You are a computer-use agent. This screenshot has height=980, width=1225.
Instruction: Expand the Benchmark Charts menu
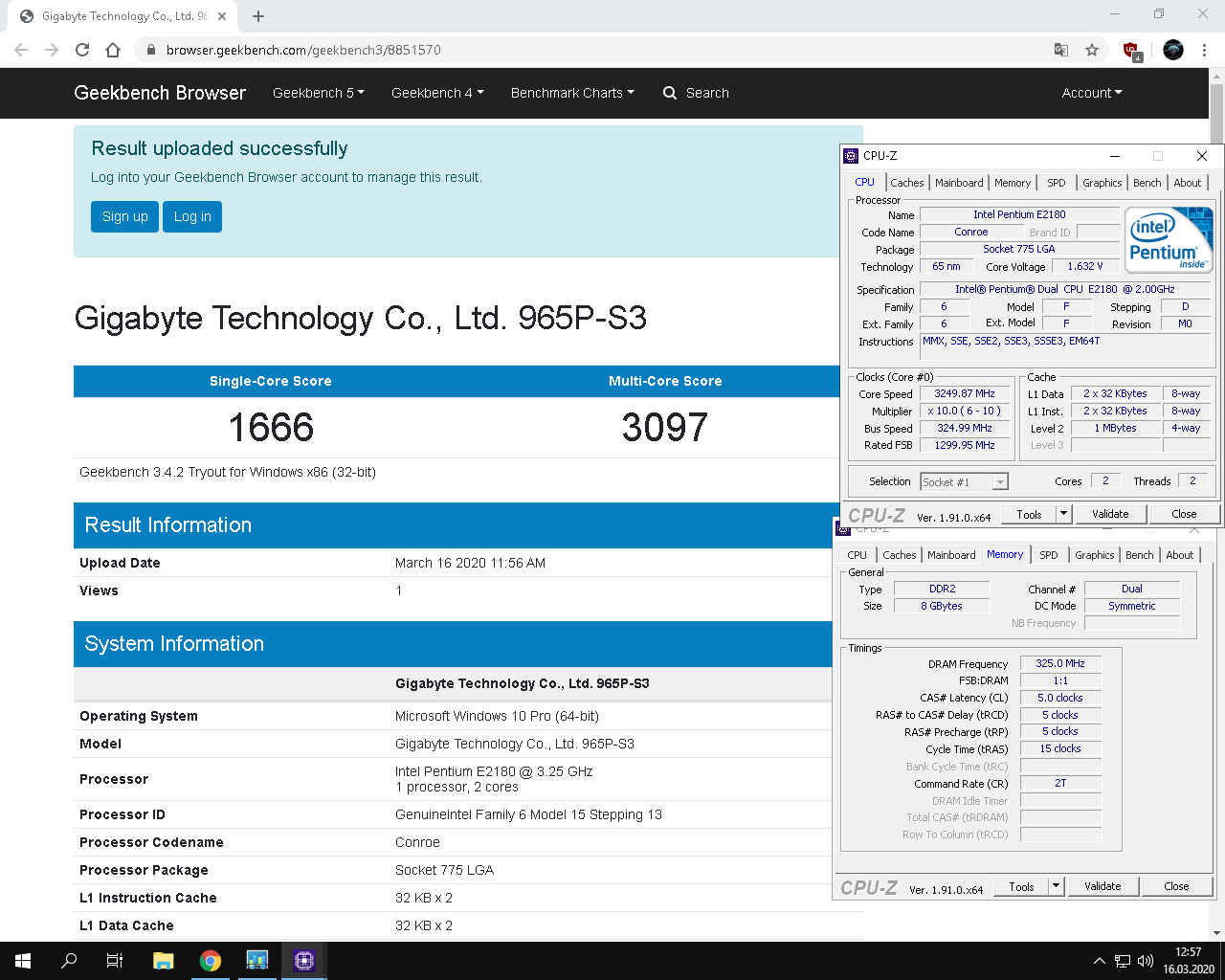[572, 93]
